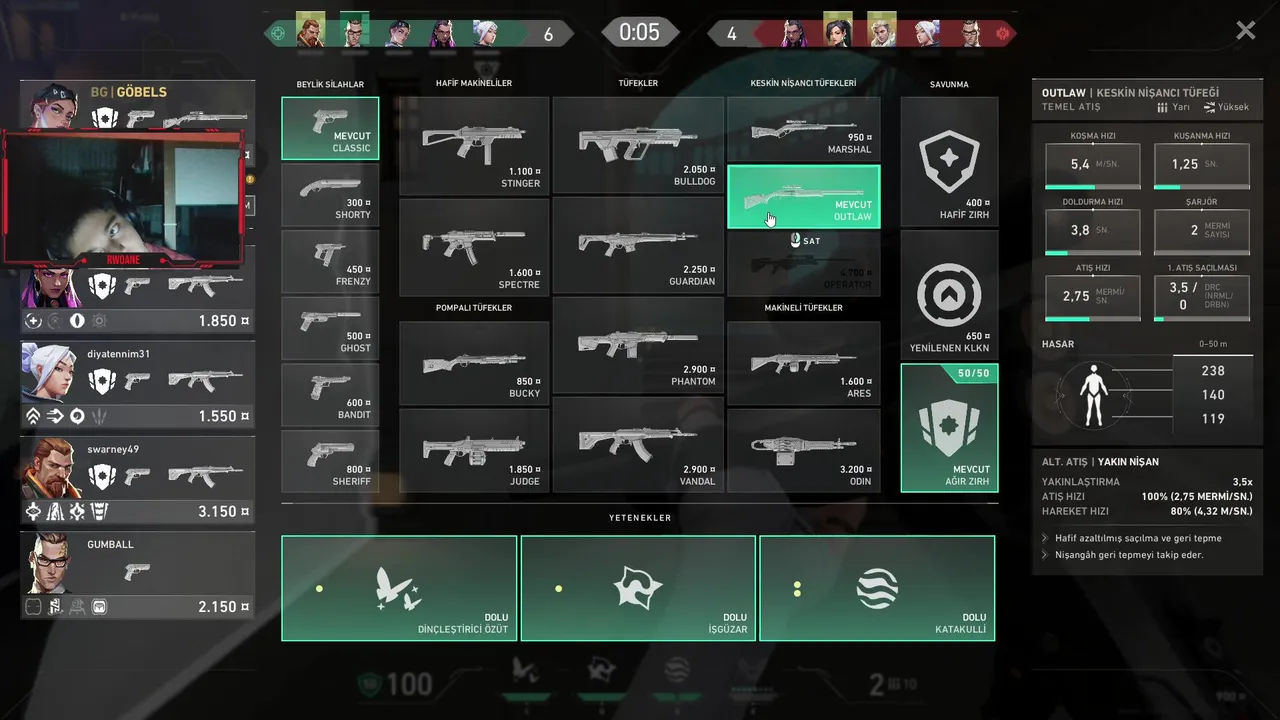Click the Koşma Hızı 5,4 stat box
The height and width of the screenshot is (720, 1280).
pyautogui.click(x=1092, y=165)
